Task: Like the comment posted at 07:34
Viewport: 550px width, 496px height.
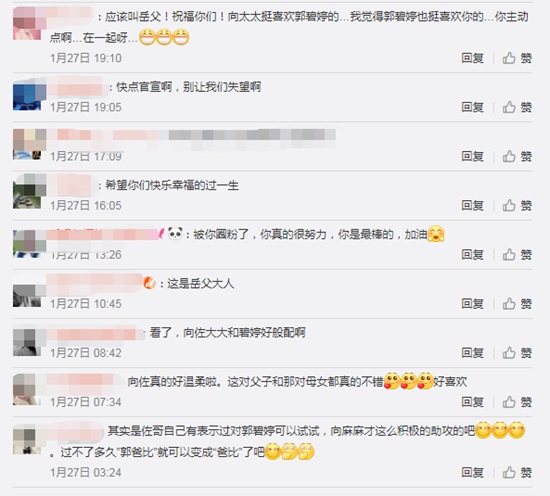Action: (517, 402)
